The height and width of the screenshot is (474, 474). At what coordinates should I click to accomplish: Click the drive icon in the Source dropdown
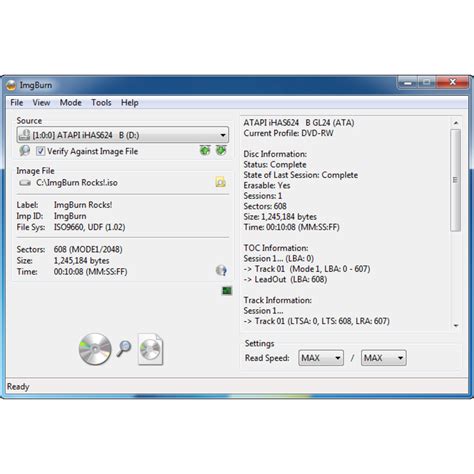pos(25,135)
